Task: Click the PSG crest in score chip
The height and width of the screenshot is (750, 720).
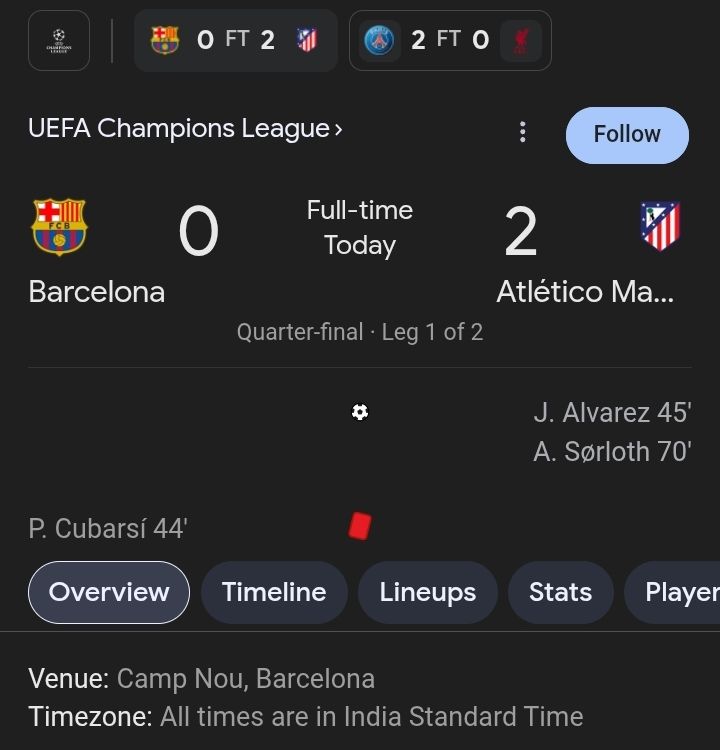Action: coord(379,40)
